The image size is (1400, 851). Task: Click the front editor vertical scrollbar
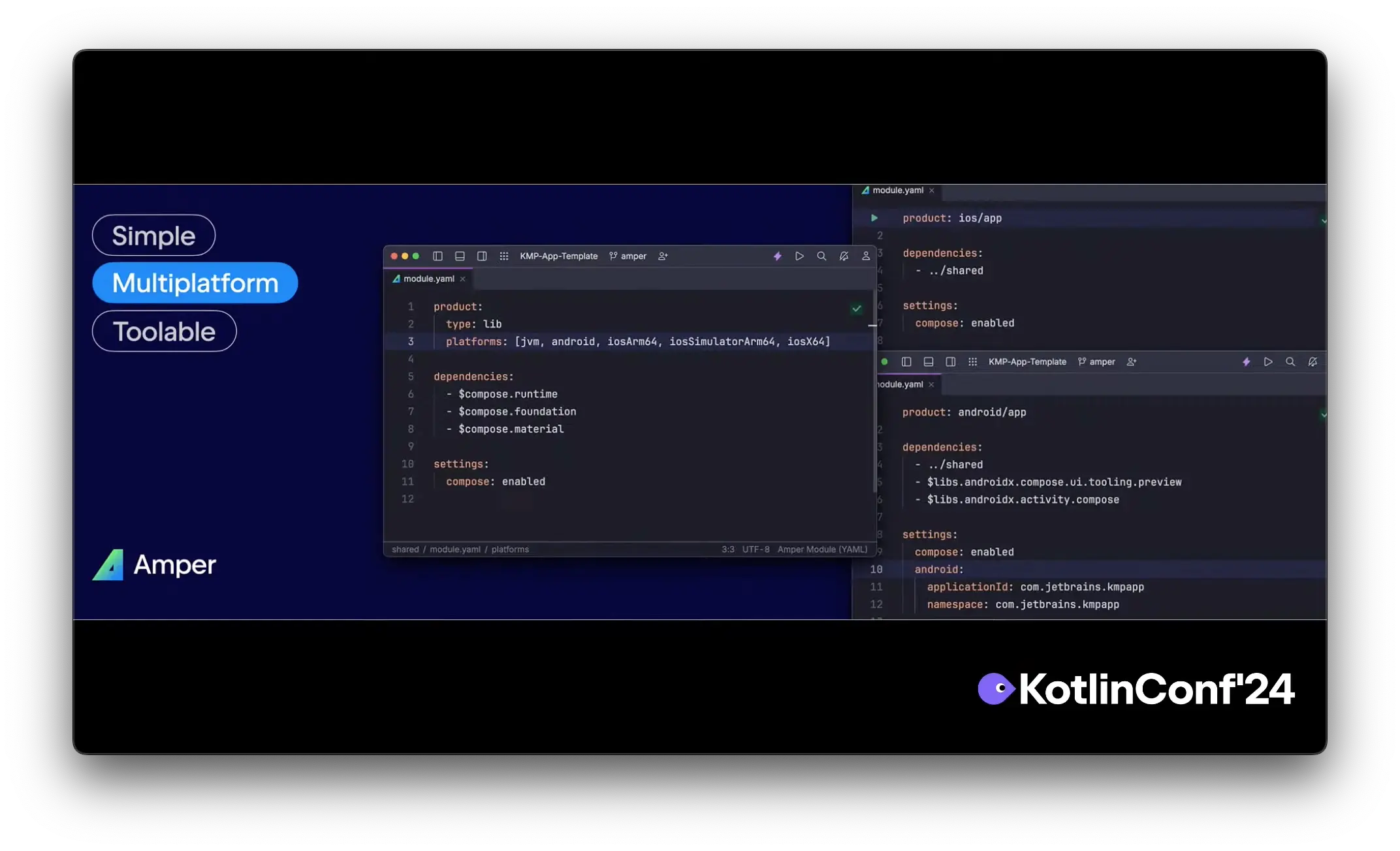coord(874,392)
